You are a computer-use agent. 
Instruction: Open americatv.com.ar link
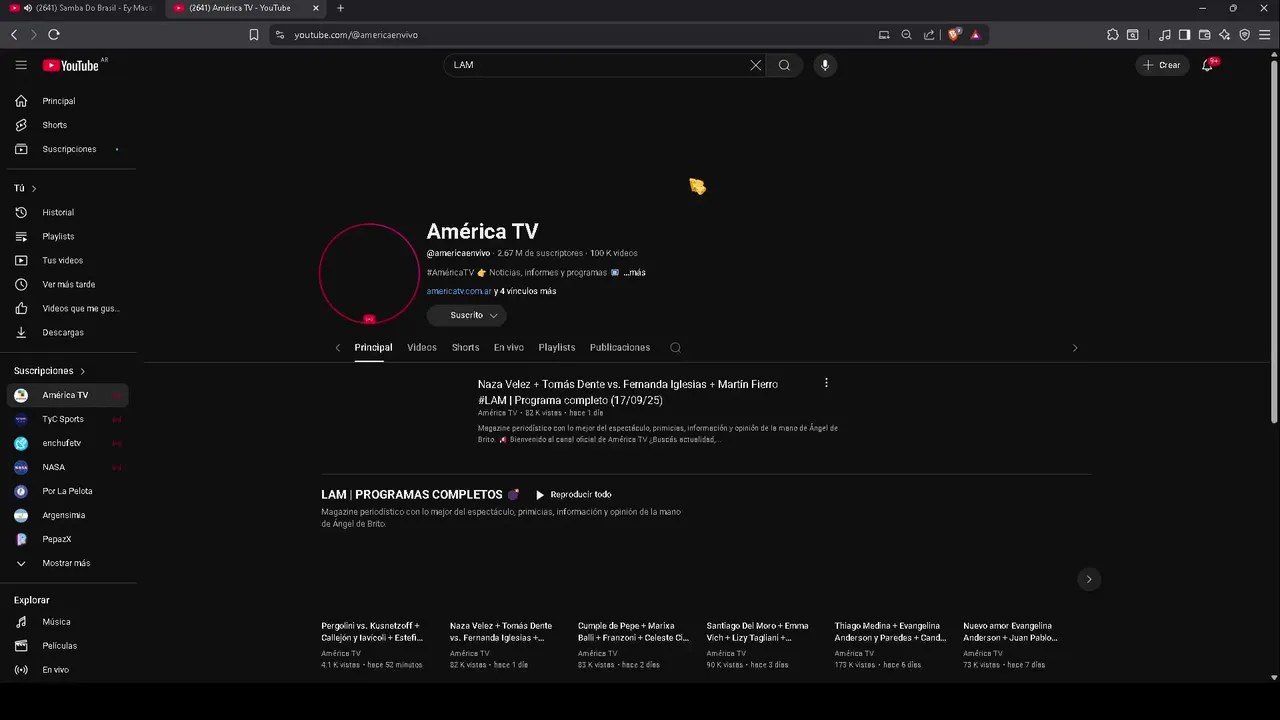pos(459,291)
